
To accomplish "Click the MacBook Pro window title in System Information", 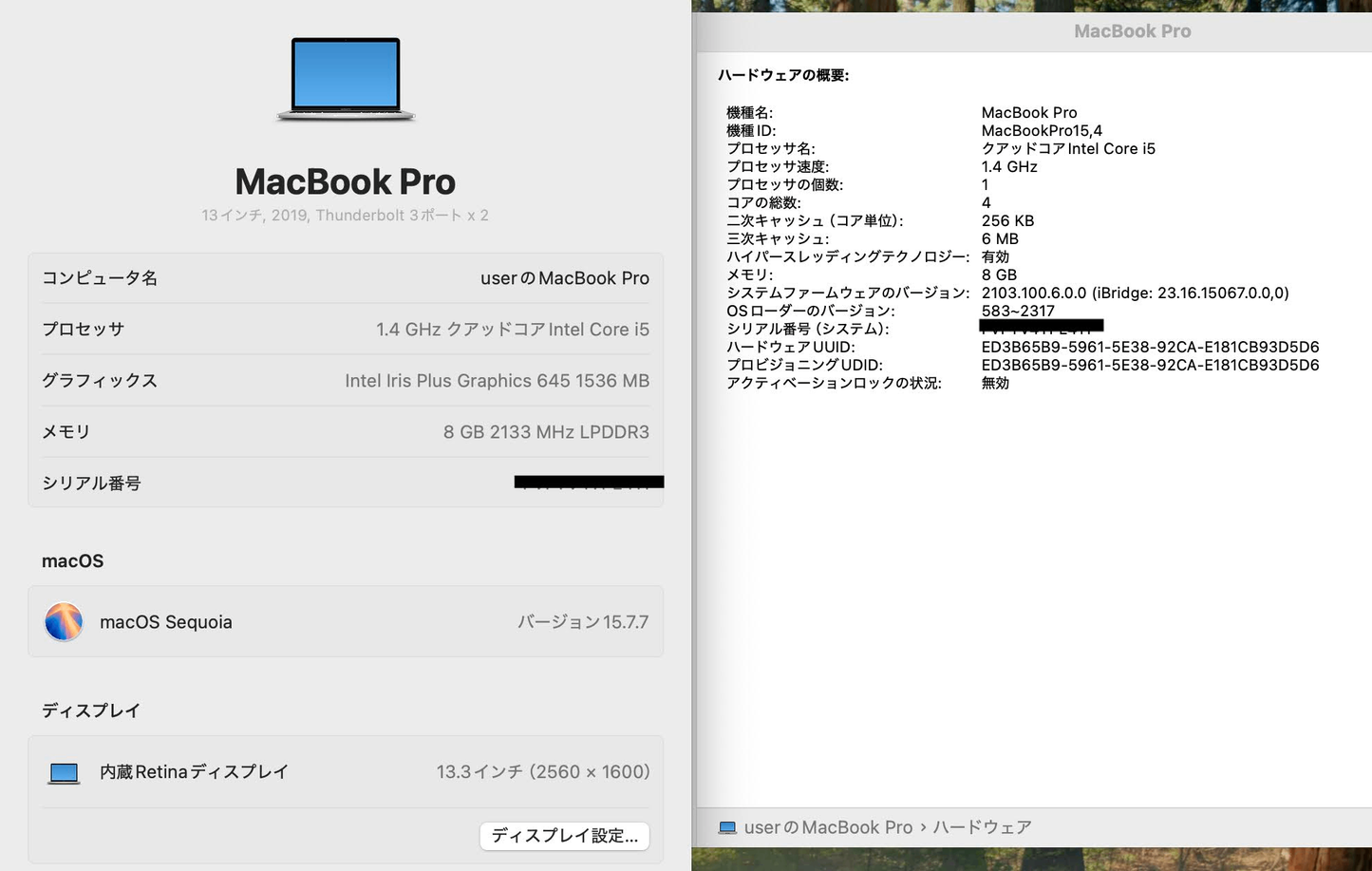I will tap(1133, 31).
